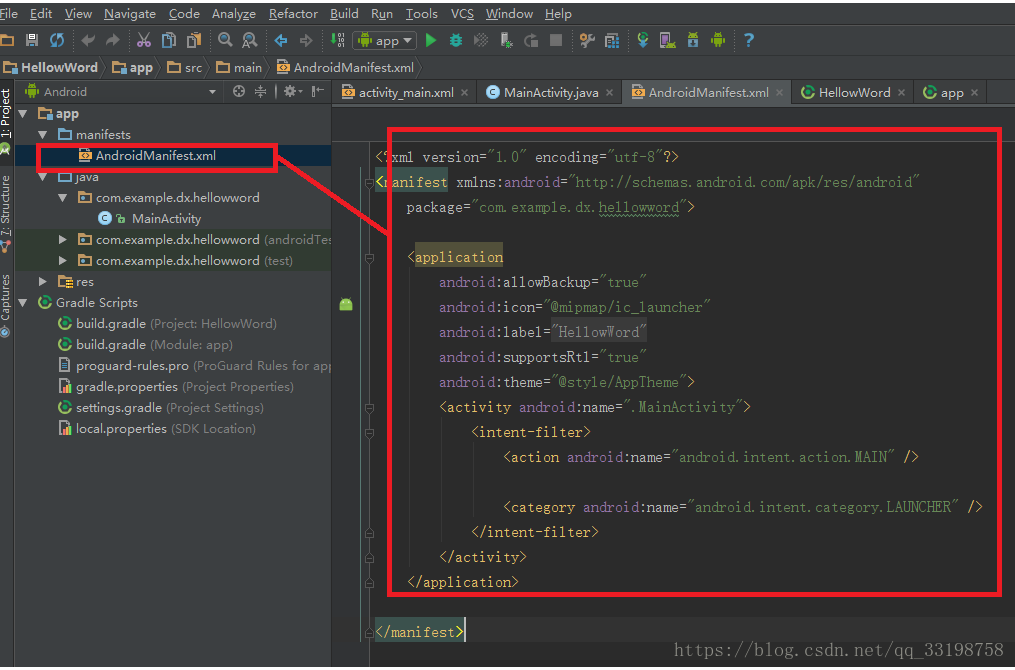This screenshot has height=670, width=1015.
Task: Hide the Project panel with the hide icon
Action: pyautogui.click(x=317, y=91)
